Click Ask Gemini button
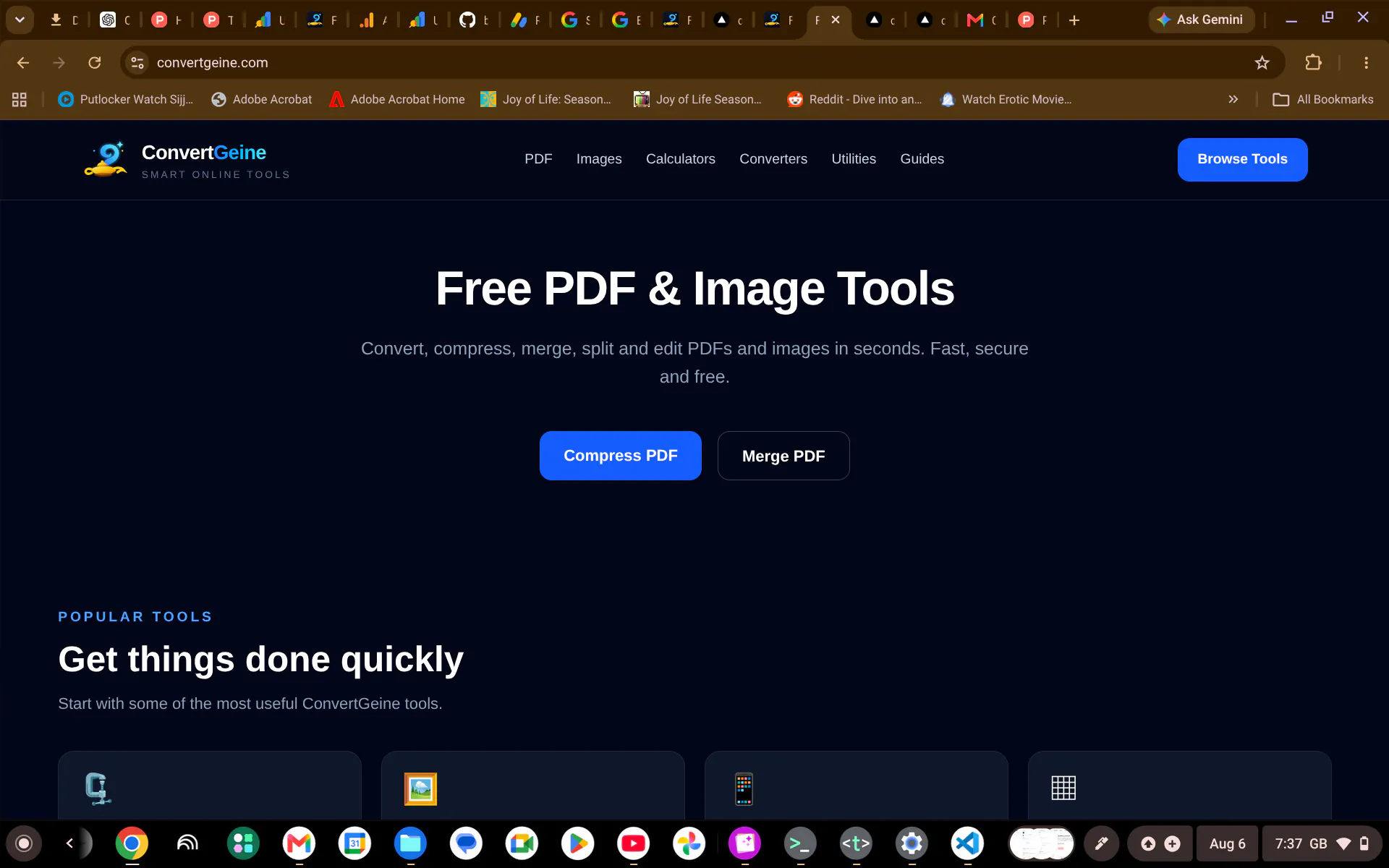 tap(1201, 20)
